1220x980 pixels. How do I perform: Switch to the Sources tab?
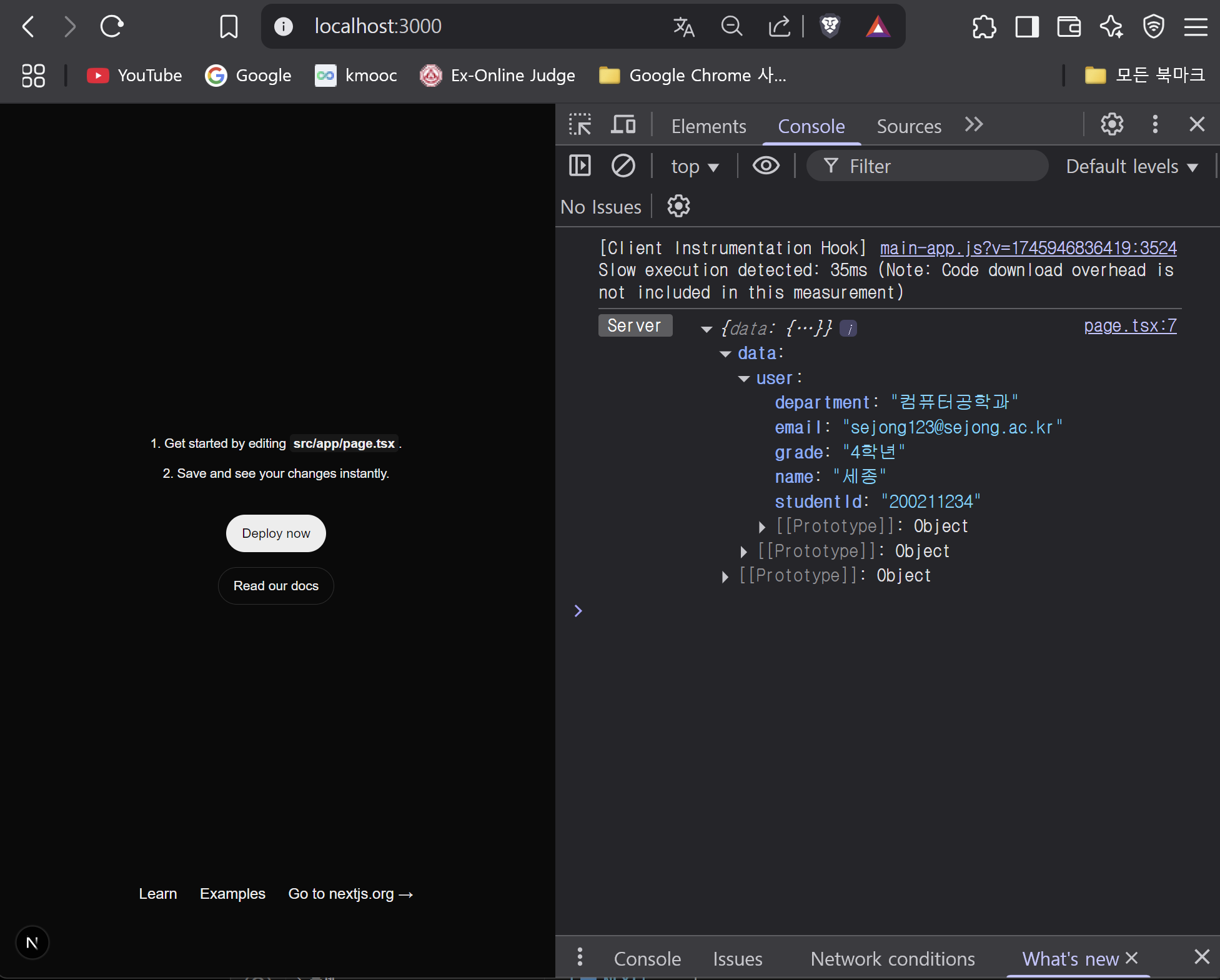(x=908, y=126)
